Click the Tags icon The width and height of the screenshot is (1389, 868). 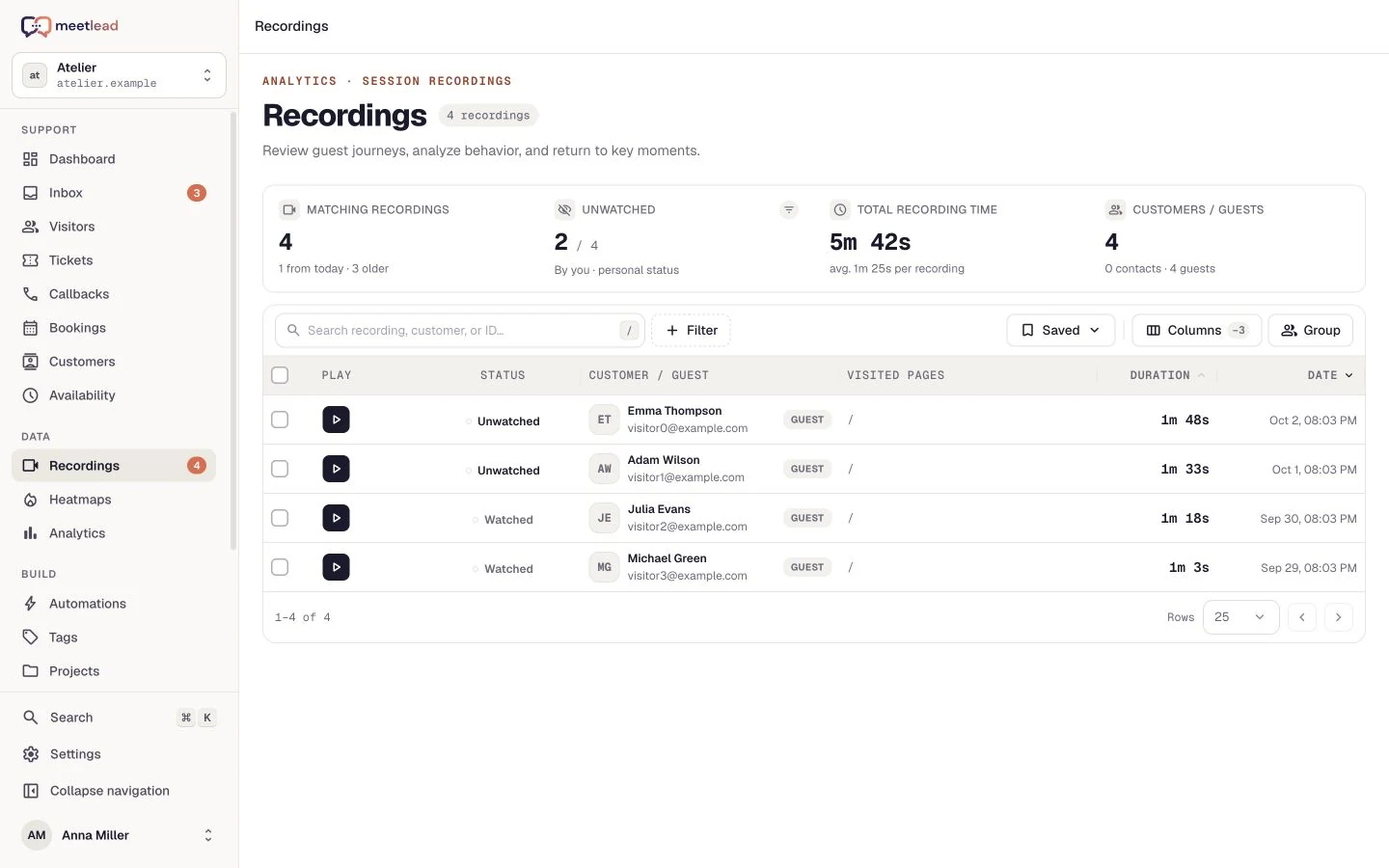[31, 637]
